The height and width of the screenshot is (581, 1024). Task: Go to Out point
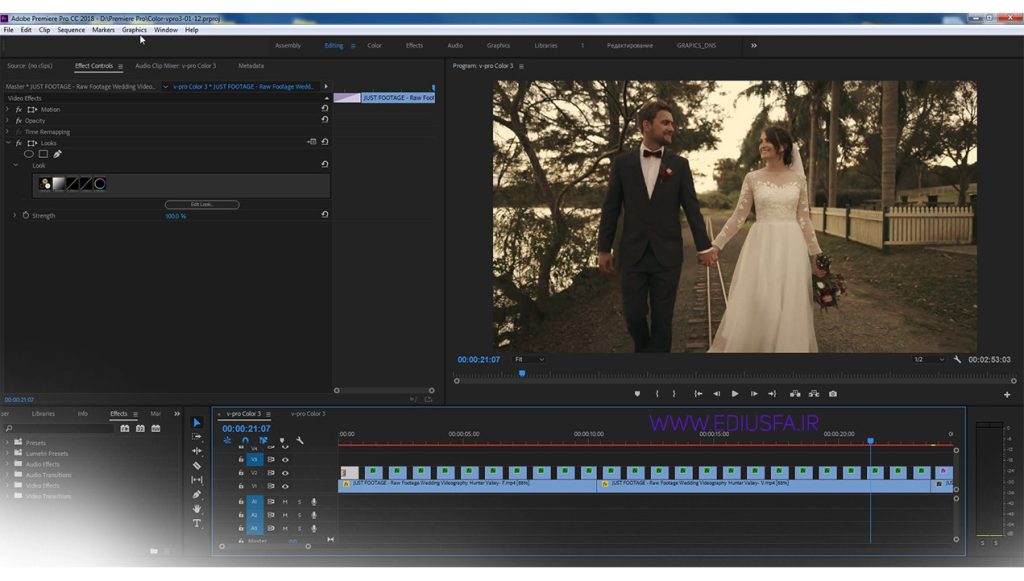click(x=772, y=394)
